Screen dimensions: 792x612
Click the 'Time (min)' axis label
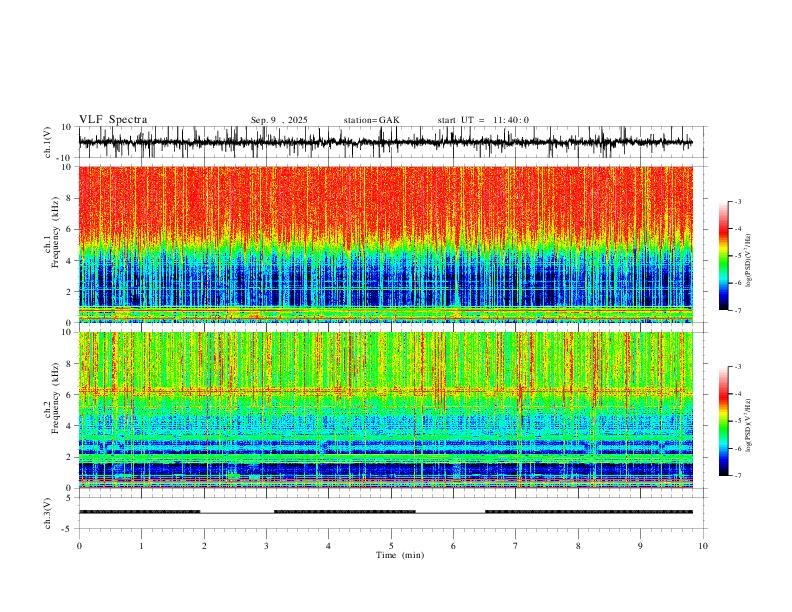tap(400, 555)
